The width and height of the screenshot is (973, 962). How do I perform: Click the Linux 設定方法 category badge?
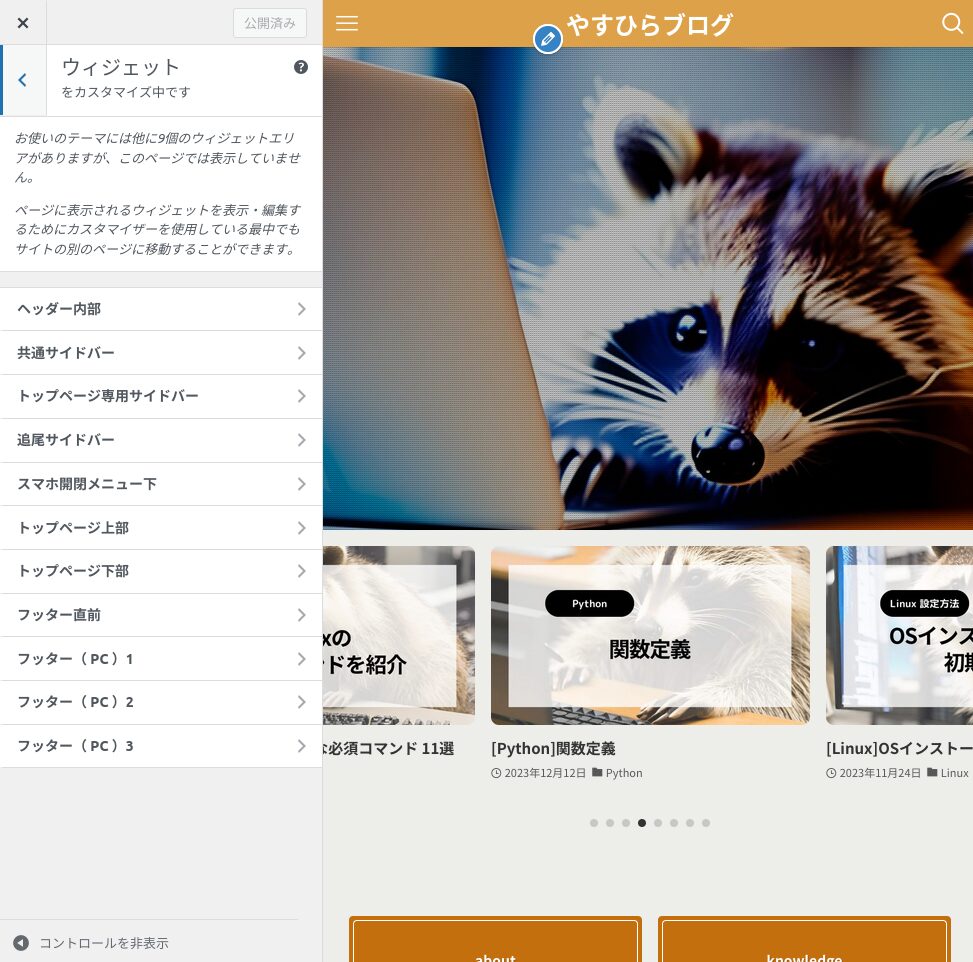coord(924,603)
